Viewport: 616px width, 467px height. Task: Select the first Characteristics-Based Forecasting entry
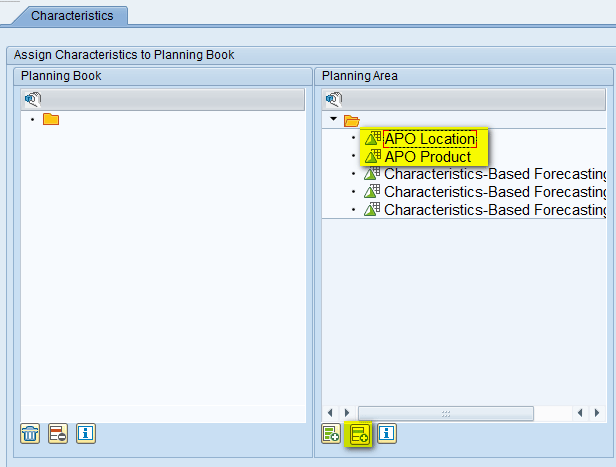[494, 174]
